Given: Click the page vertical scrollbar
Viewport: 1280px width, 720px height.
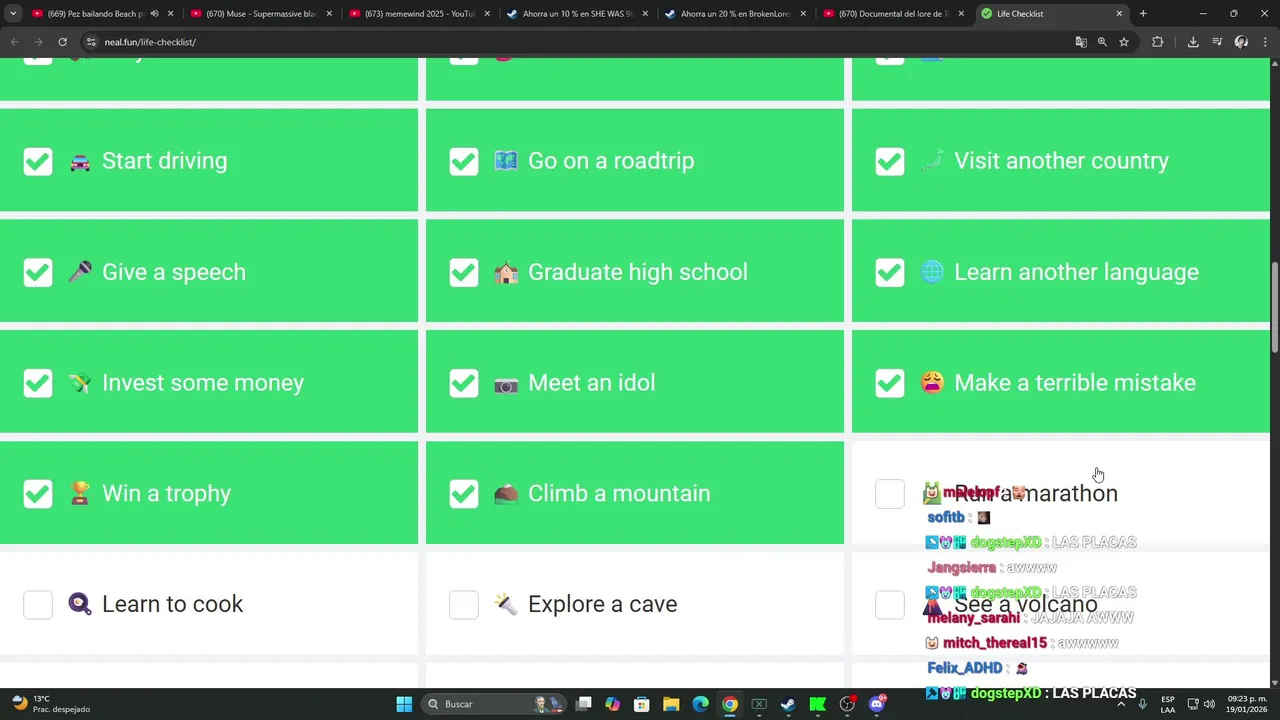Looking at the screenshot, I should [x=1275, y=308].
